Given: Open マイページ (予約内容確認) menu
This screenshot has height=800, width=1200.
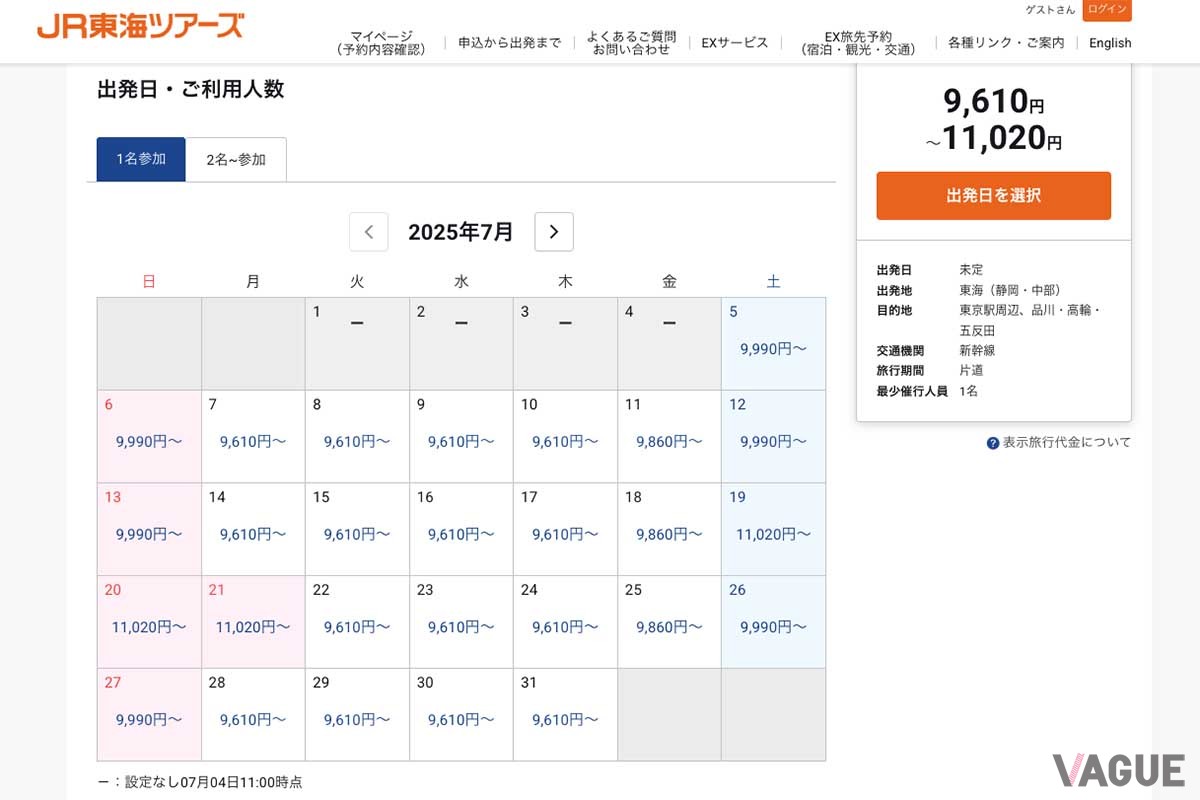Looking at the screenshot, I should [x=381, y=42].
